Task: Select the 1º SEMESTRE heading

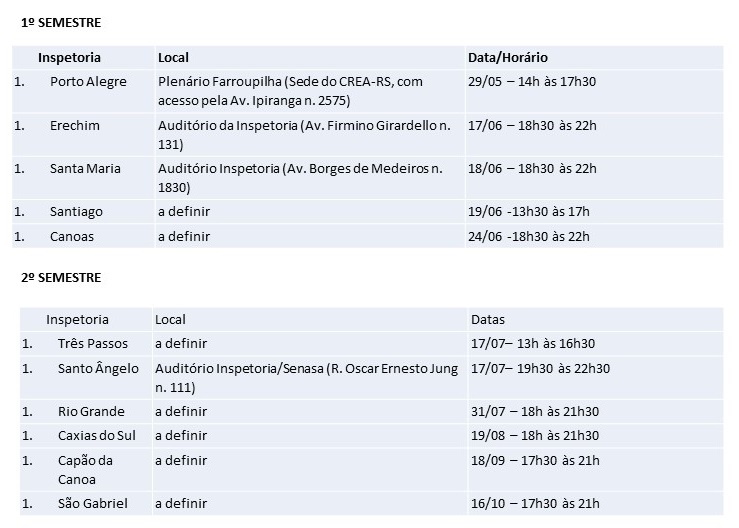Action: point(61,23)
